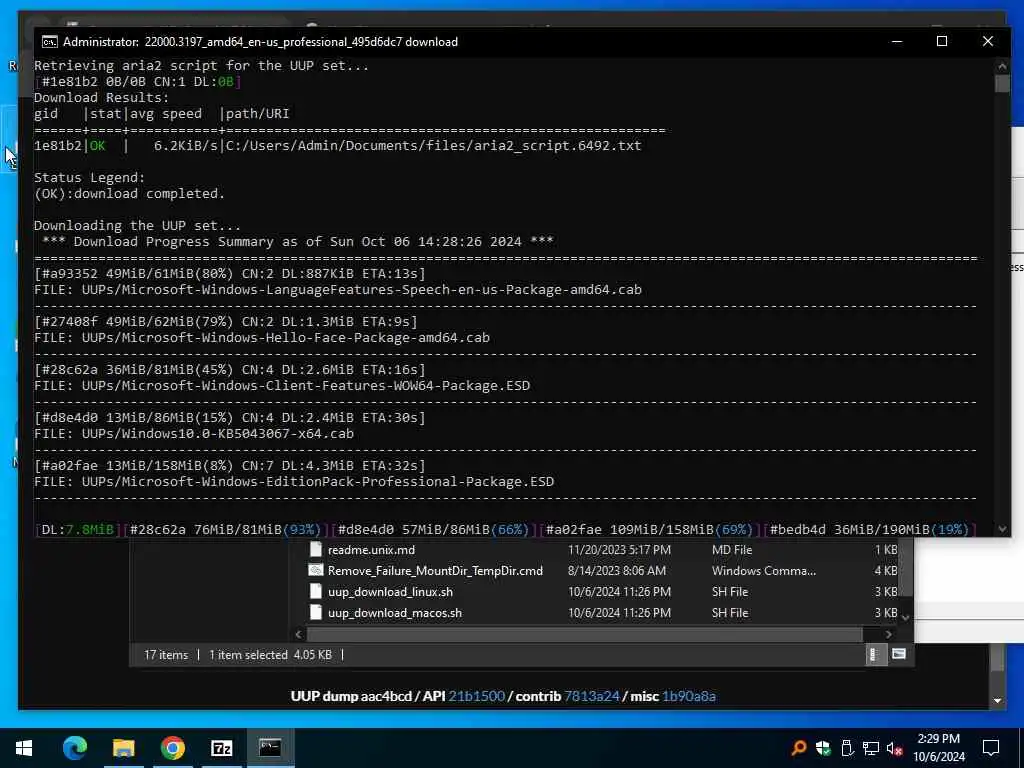Select readme.unix.md in File Explorer

371,550
